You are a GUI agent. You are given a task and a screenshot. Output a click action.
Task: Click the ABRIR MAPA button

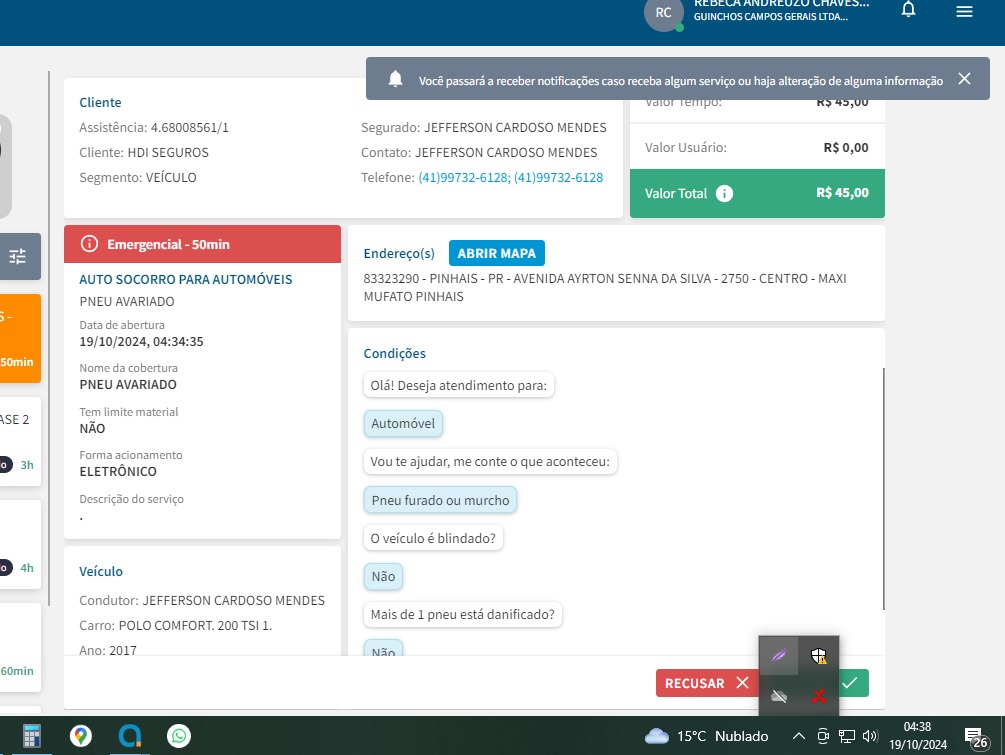click(497, 253)
